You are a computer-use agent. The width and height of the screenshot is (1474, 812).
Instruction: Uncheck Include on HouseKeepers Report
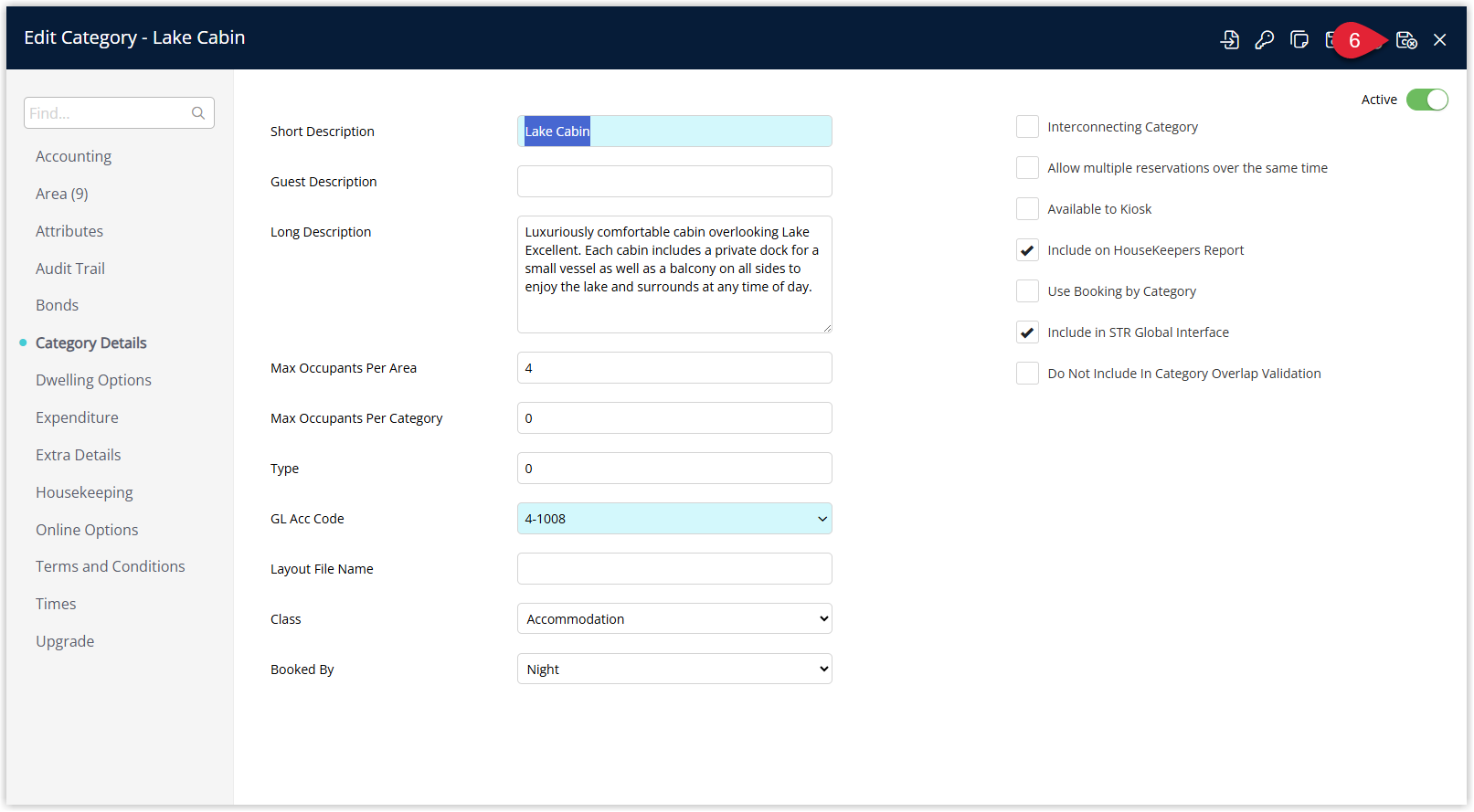pyautogui.click(x=1027, y=250)
